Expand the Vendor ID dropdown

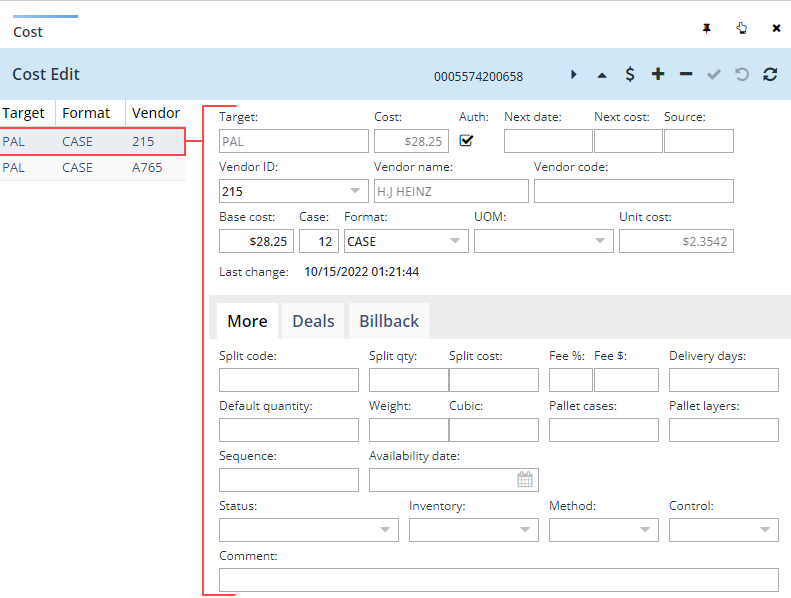(356, 191)
